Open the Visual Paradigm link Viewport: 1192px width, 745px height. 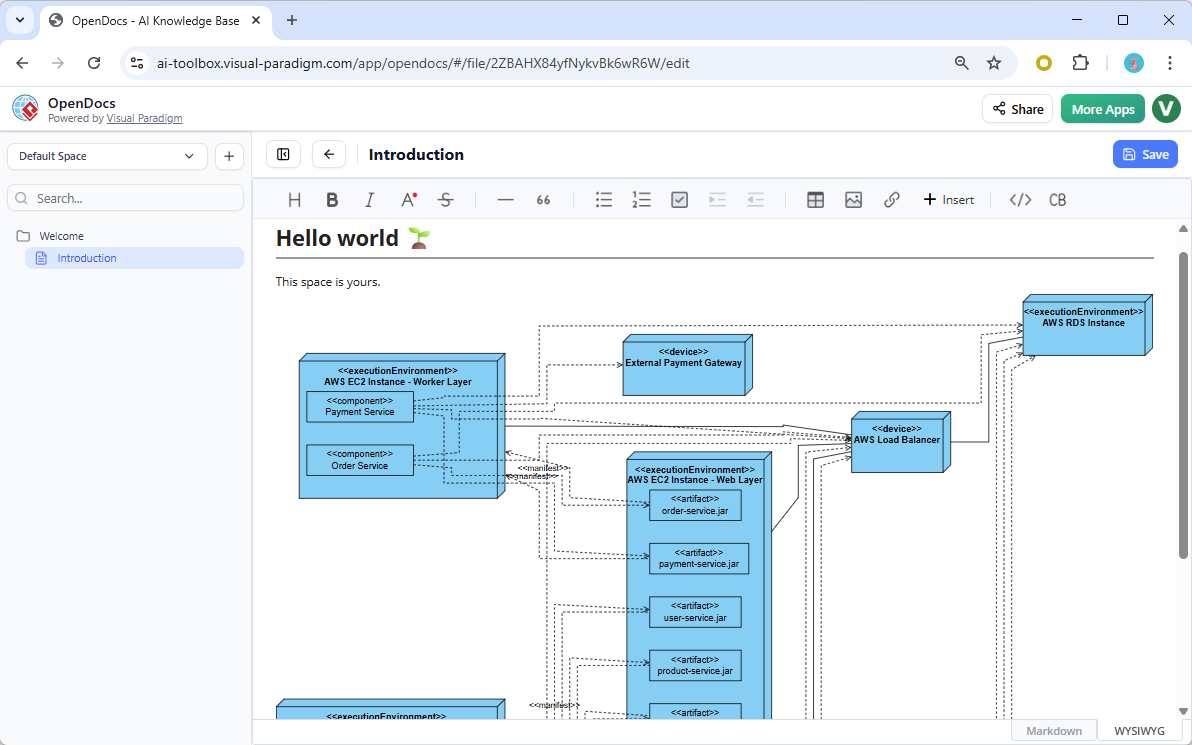(144, 117)
